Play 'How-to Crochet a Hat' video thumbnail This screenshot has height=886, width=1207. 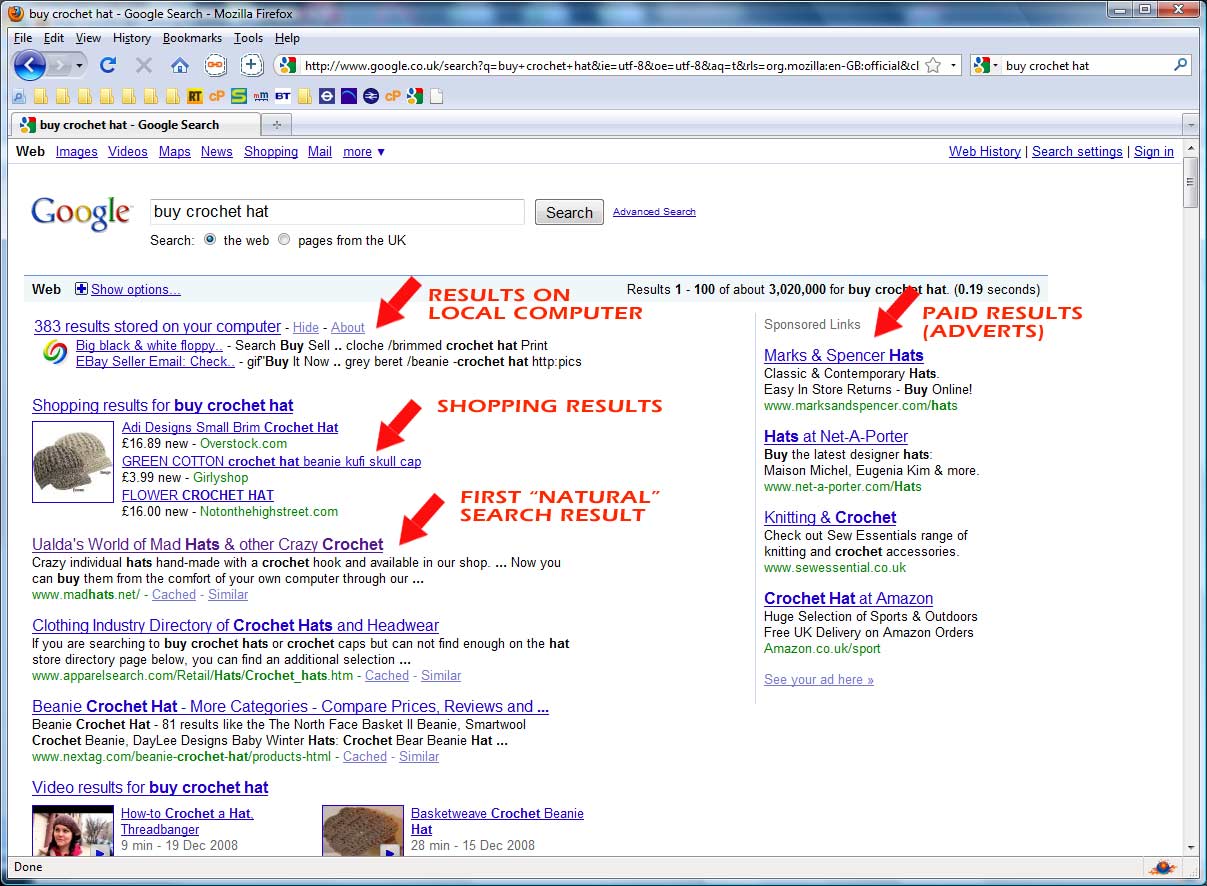[x=72, y=831]
